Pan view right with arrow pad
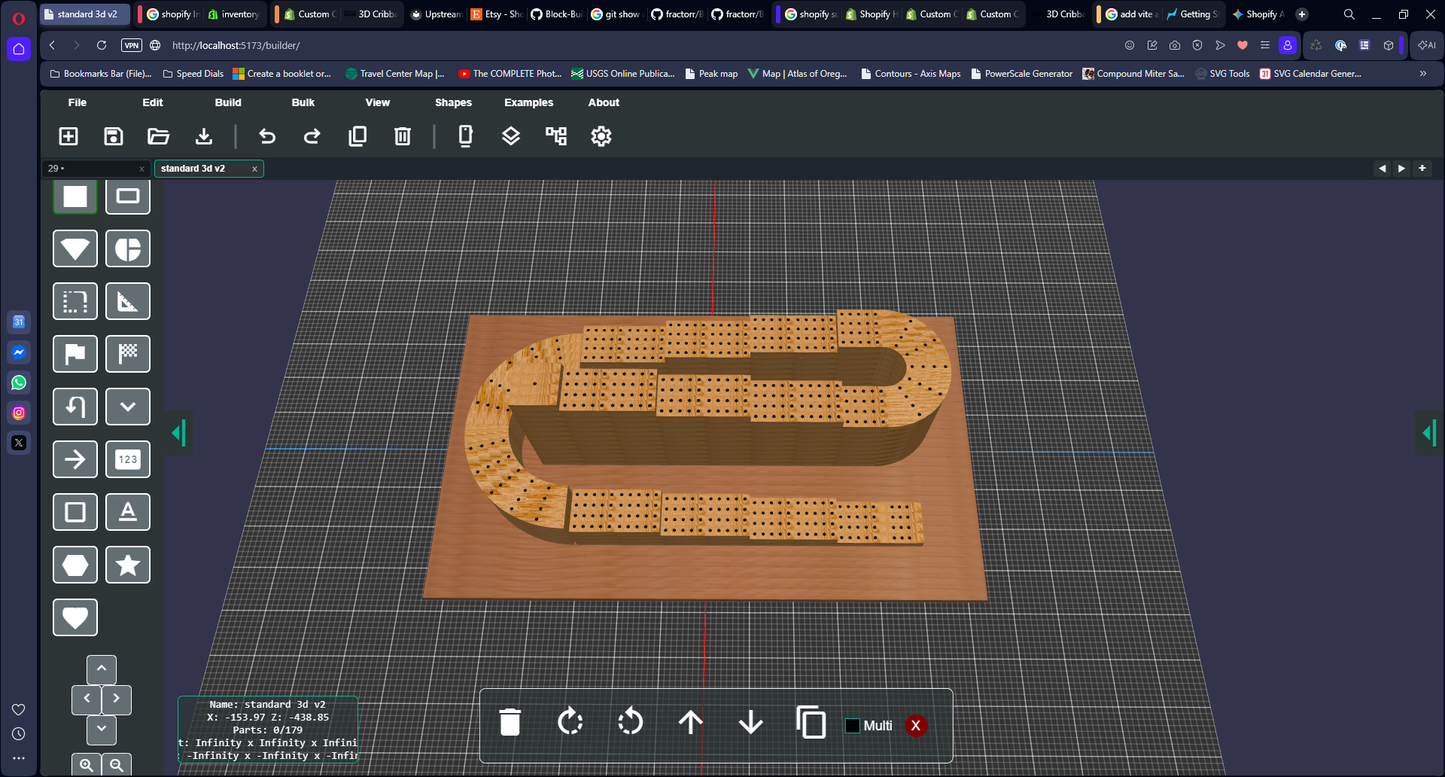Viewport: 1445px width, 777px height. point(117,699)
